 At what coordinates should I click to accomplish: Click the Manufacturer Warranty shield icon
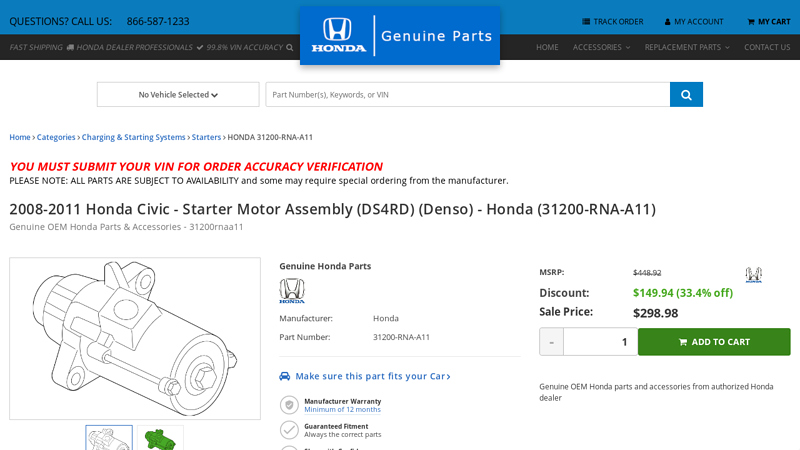coord(289,405)
